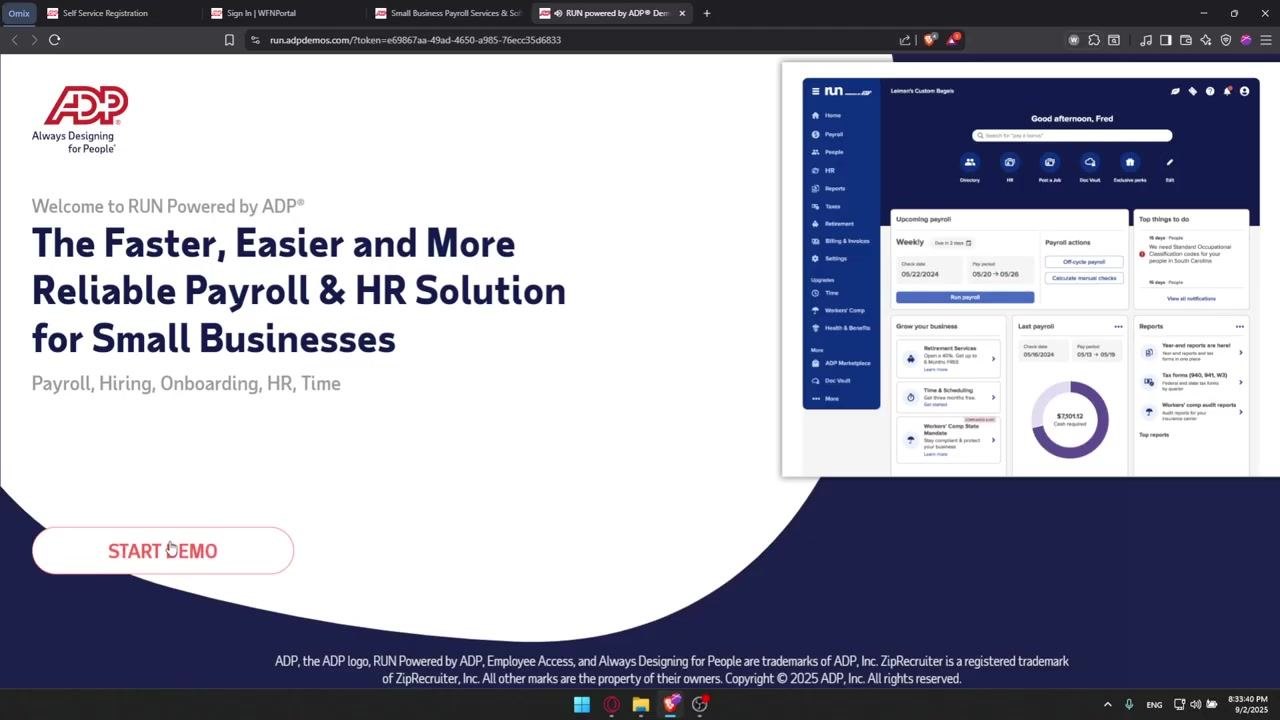Viewport: 1280px width, 720px height.
Task: Bookmark this page using the bookmark icon
Action: pos(229,40)
